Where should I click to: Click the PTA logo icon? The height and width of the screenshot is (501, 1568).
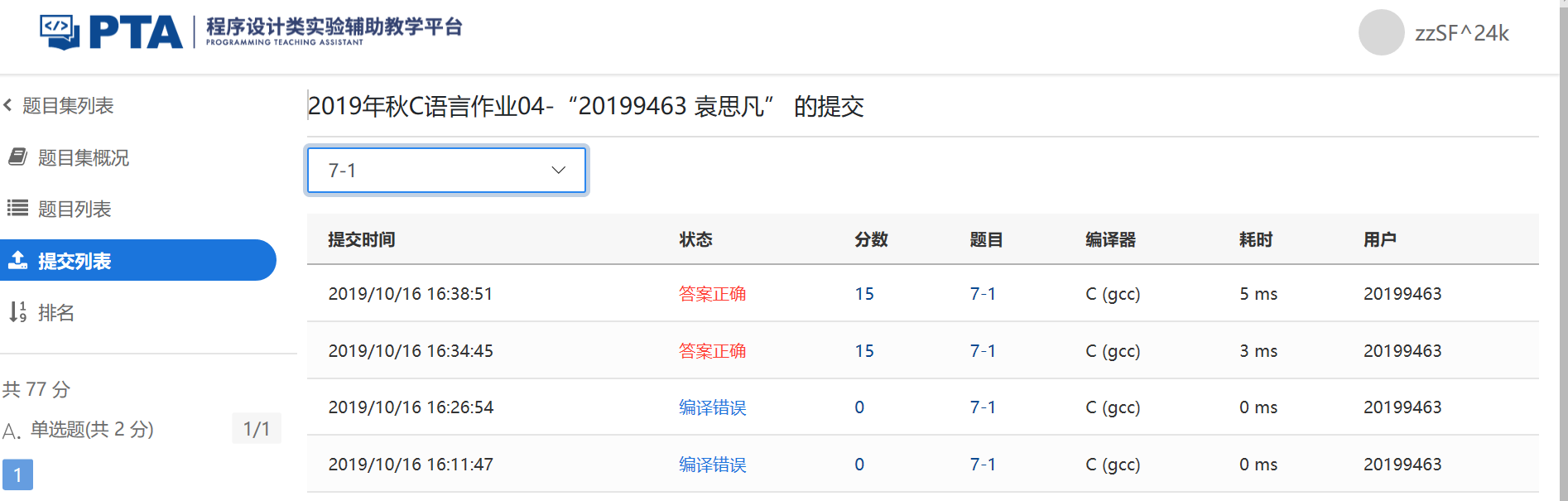coord(60,32)
